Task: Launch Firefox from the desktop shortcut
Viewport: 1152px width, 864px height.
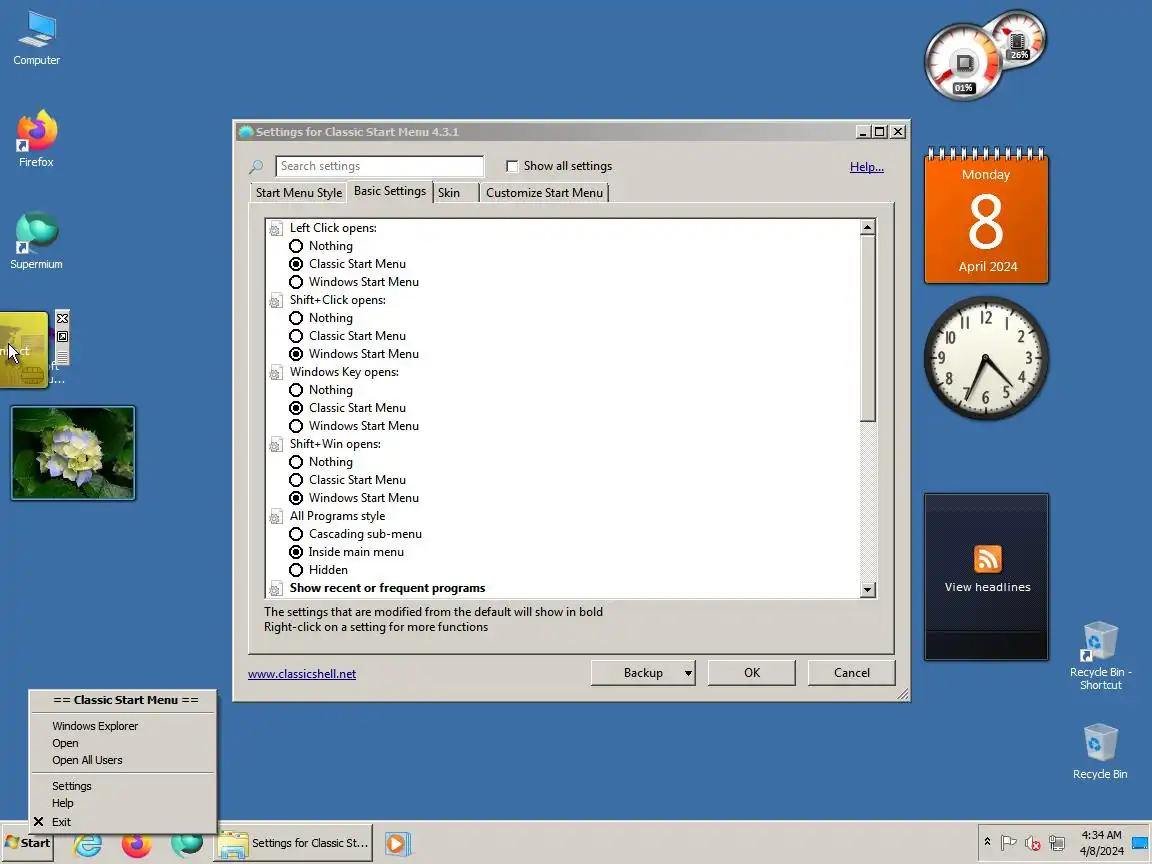Action: coord(36,139)
